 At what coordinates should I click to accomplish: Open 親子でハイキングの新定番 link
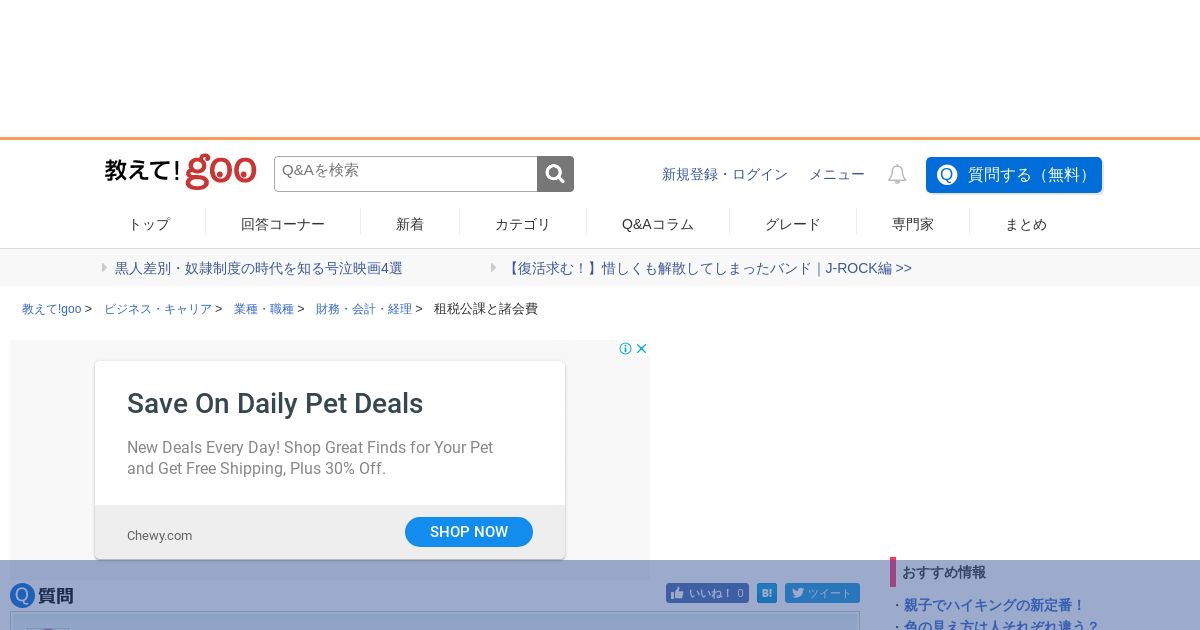point(994,605)
